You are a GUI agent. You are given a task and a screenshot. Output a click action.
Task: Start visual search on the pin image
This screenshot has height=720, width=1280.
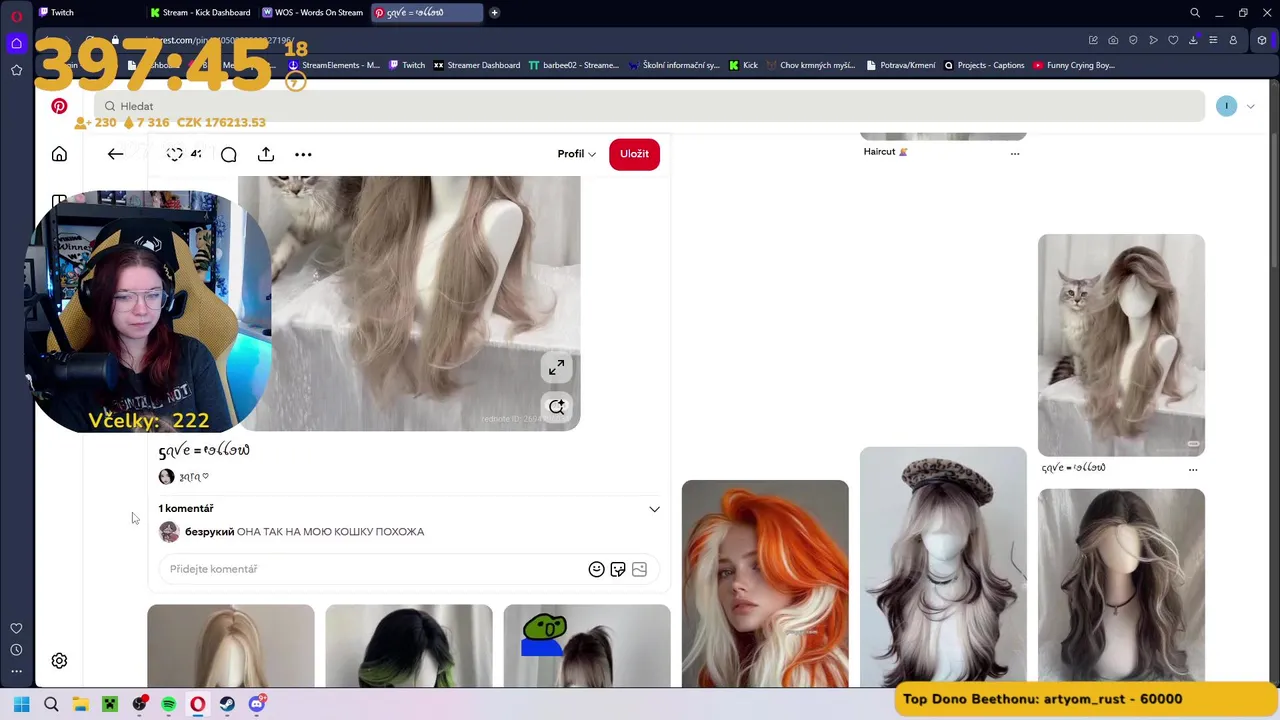tap(556, 407)
